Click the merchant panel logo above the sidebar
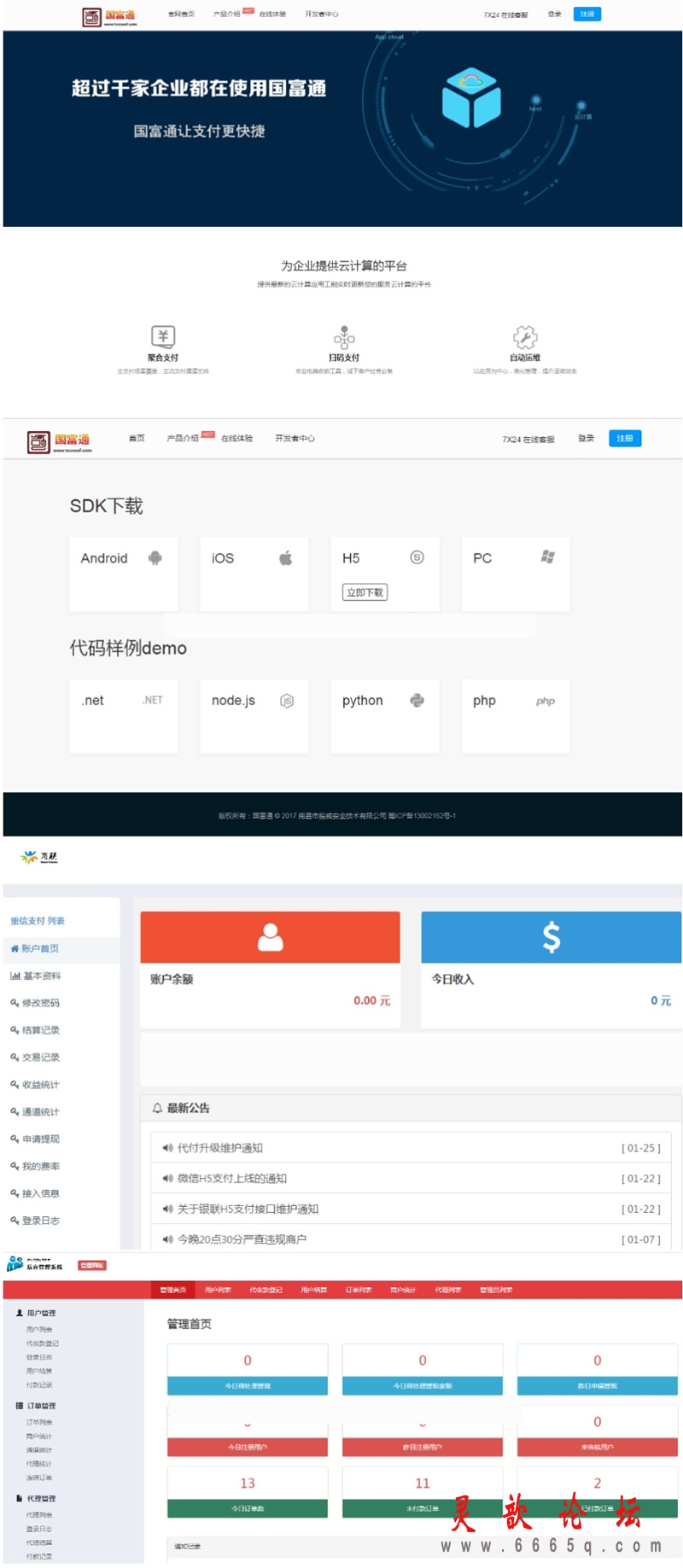 [x=40, y=857]
